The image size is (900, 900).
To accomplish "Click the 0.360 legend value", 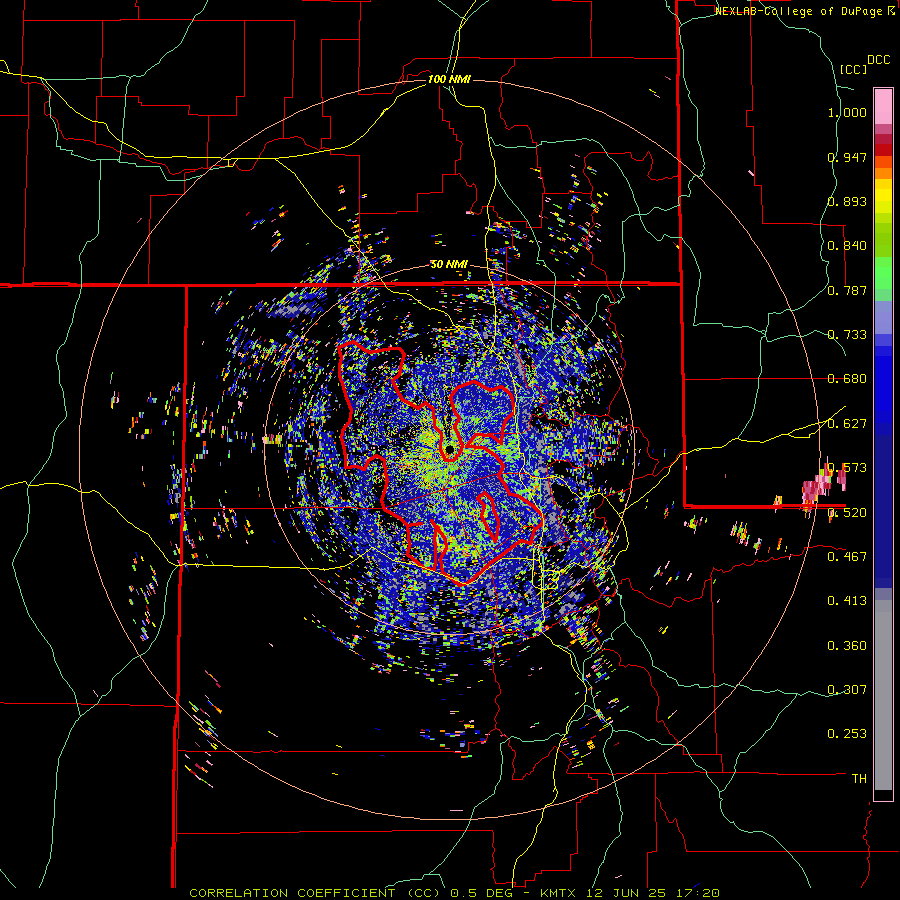I will [x=847, y=646].
